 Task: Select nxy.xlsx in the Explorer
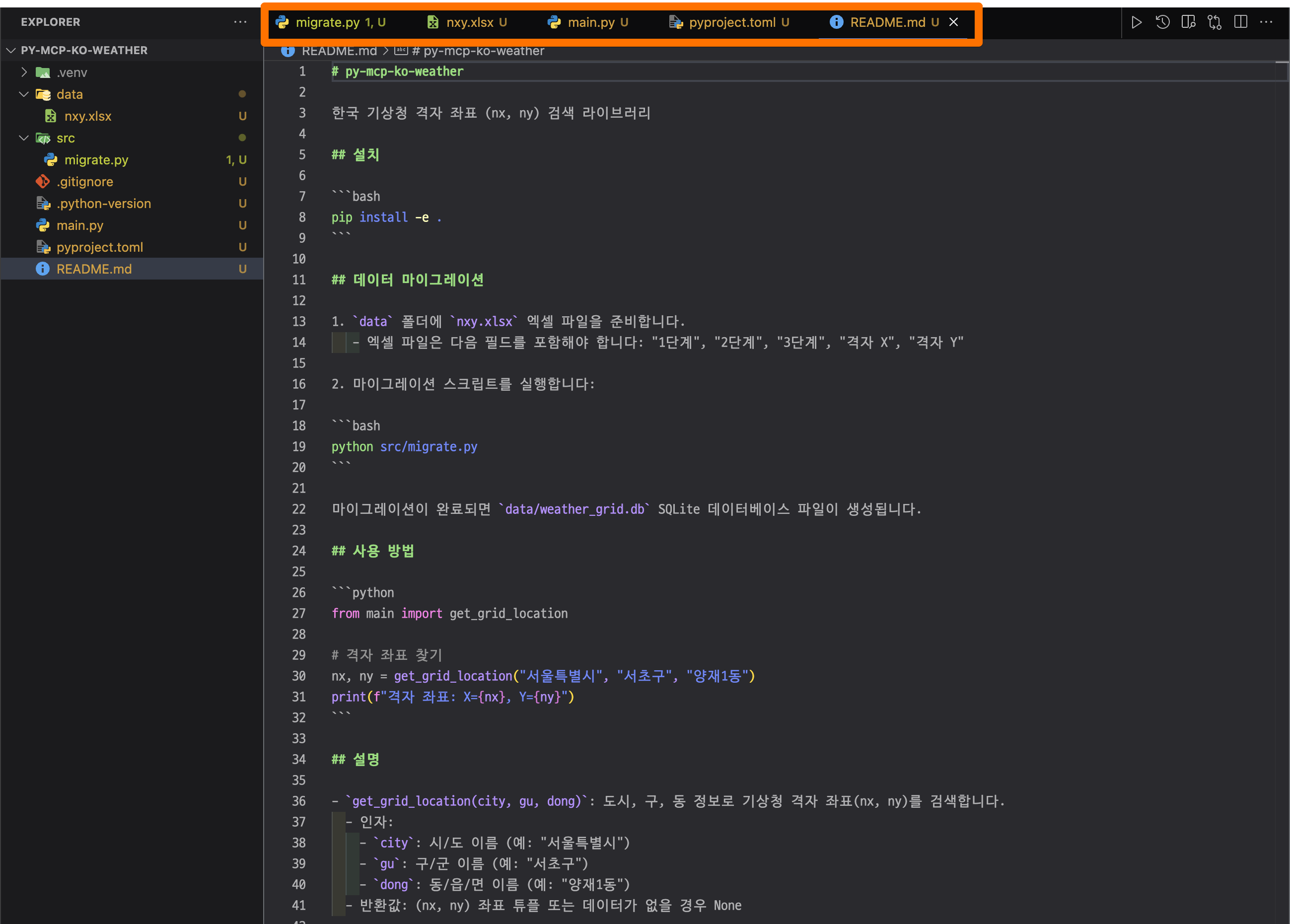[88, 116]
